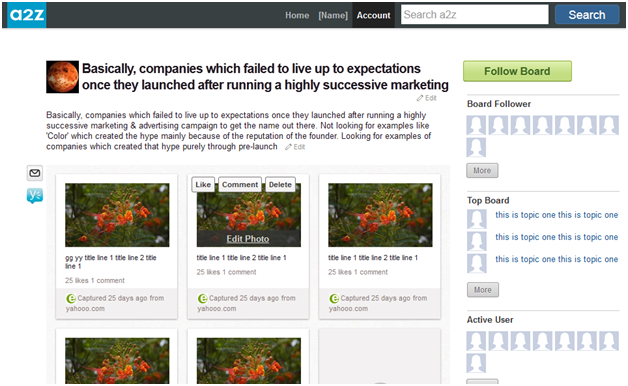Click the a2z logo

(26, 15)
